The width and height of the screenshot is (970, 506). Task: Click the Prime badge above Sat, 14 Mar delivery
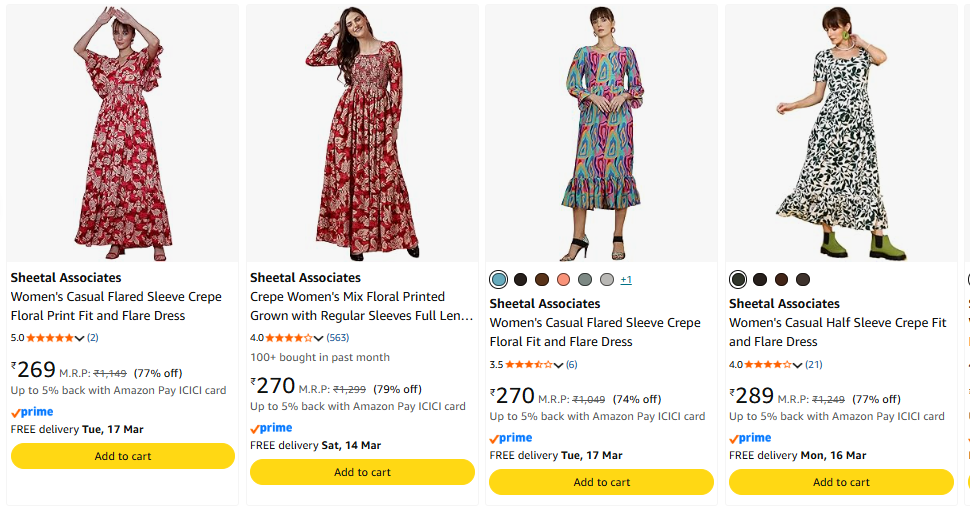pyautogui.click(x=271, y=428)
